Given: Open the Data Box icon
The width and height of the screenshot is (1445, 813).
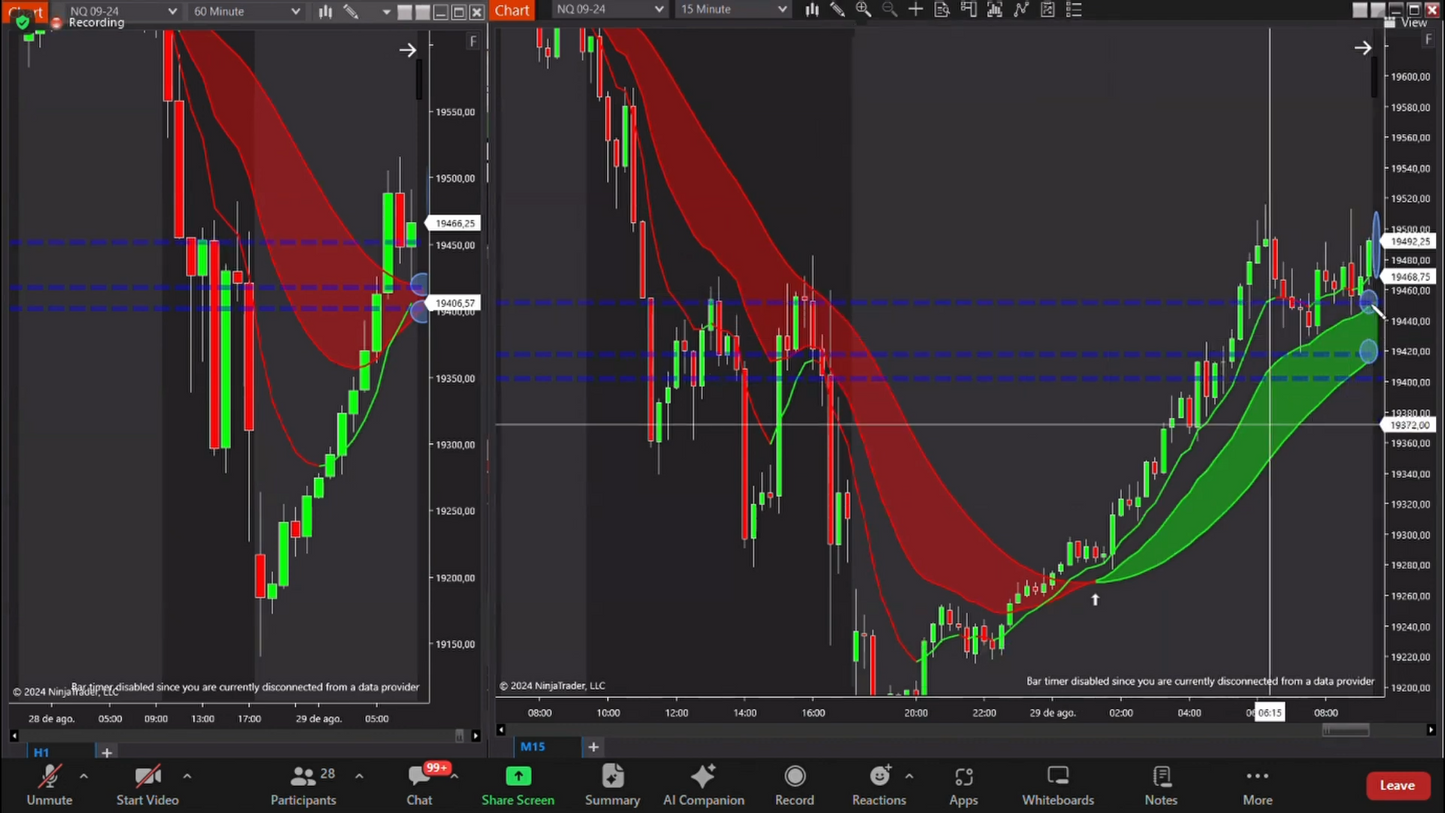Looking at the screenshot, I should pos(942,9).
